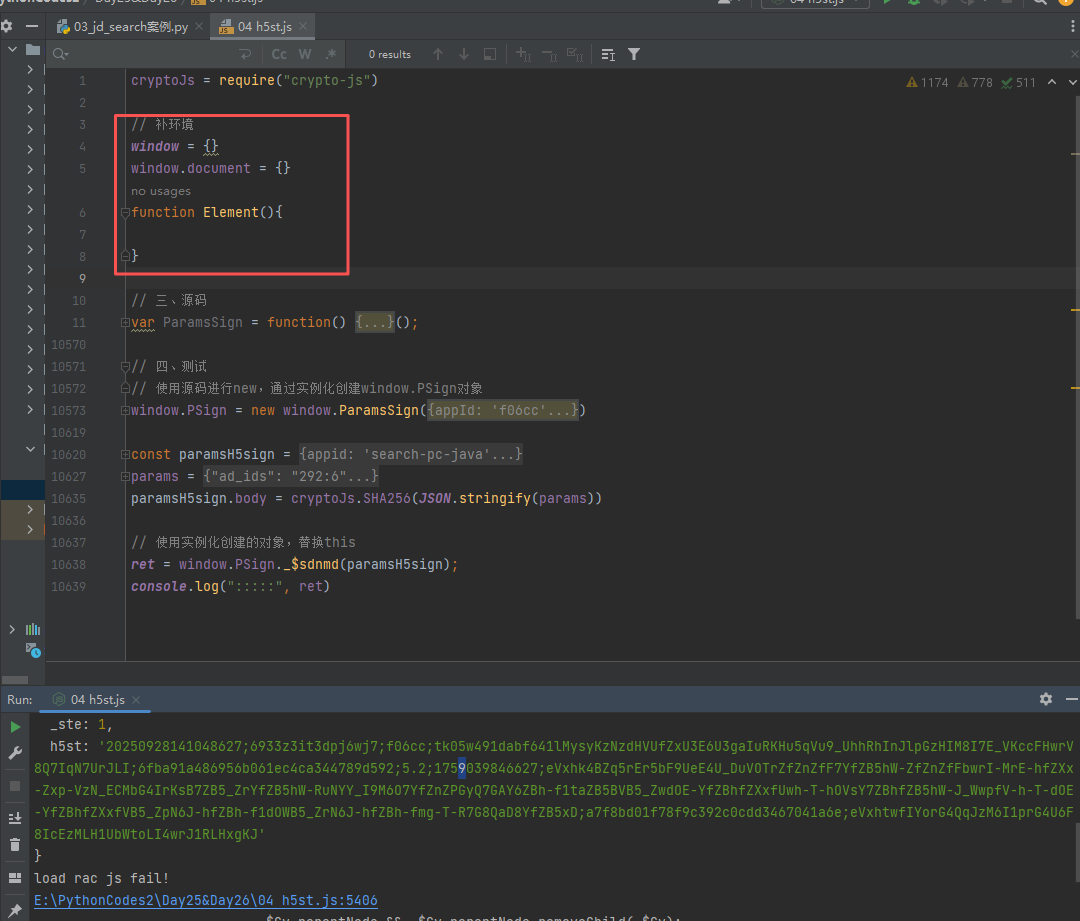Unselect the last occurrence
This screenshot has height=921, width=1080.
[x=550, y=54]
